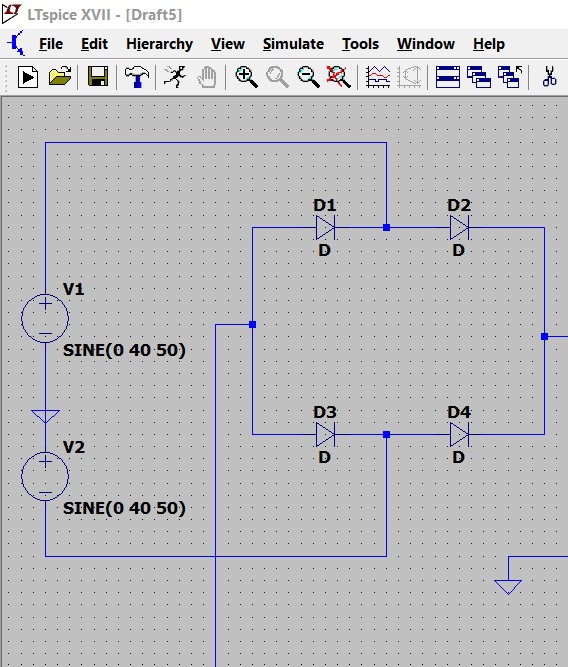Image resolution: width=568 pixels, height=667 pixels.
Task: Open Control Panel via the hammer icon
Action: click(x=137, y=77)
